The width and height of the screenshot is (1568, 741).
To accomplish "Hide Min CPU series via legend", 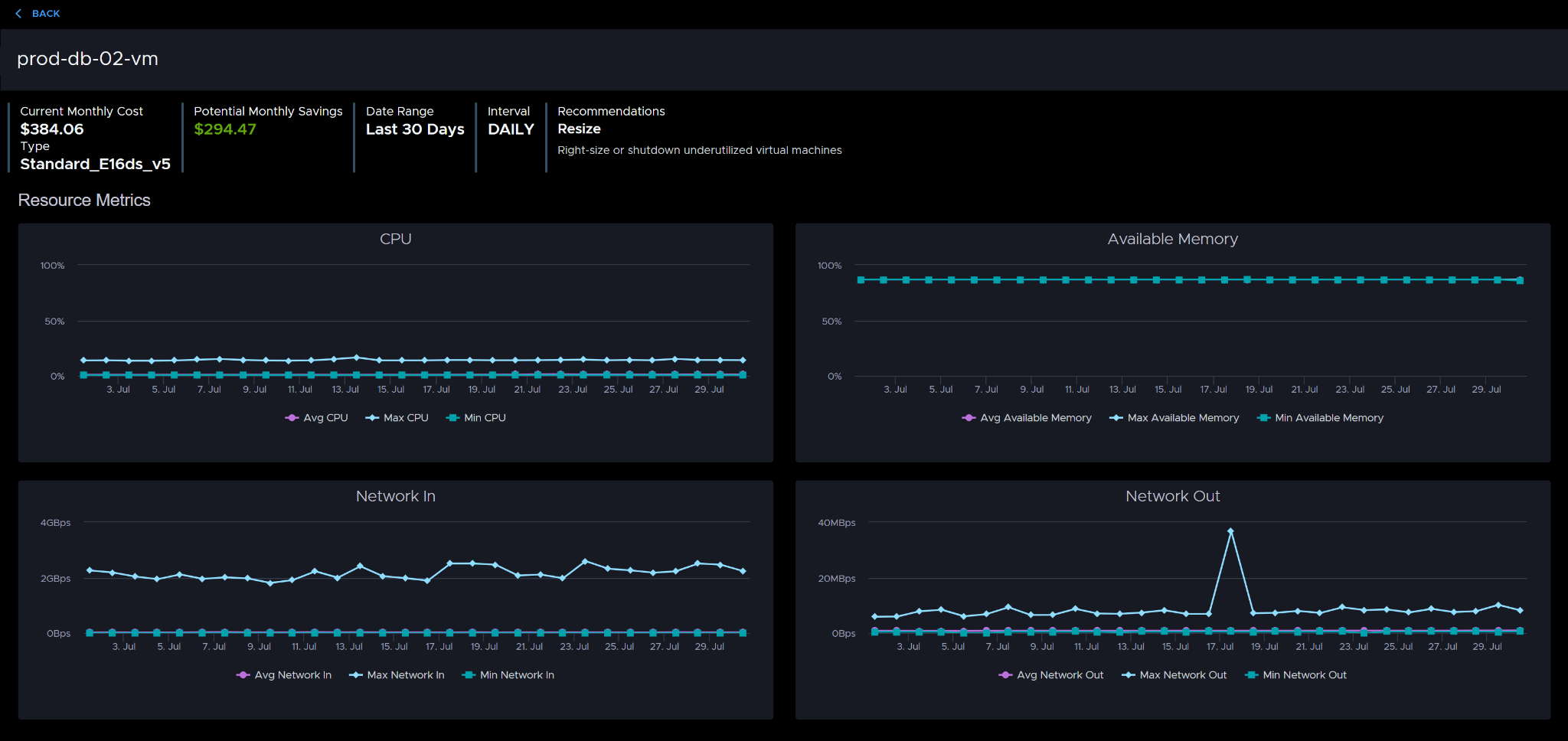I will pyautogui.click(x=476, y=418).
